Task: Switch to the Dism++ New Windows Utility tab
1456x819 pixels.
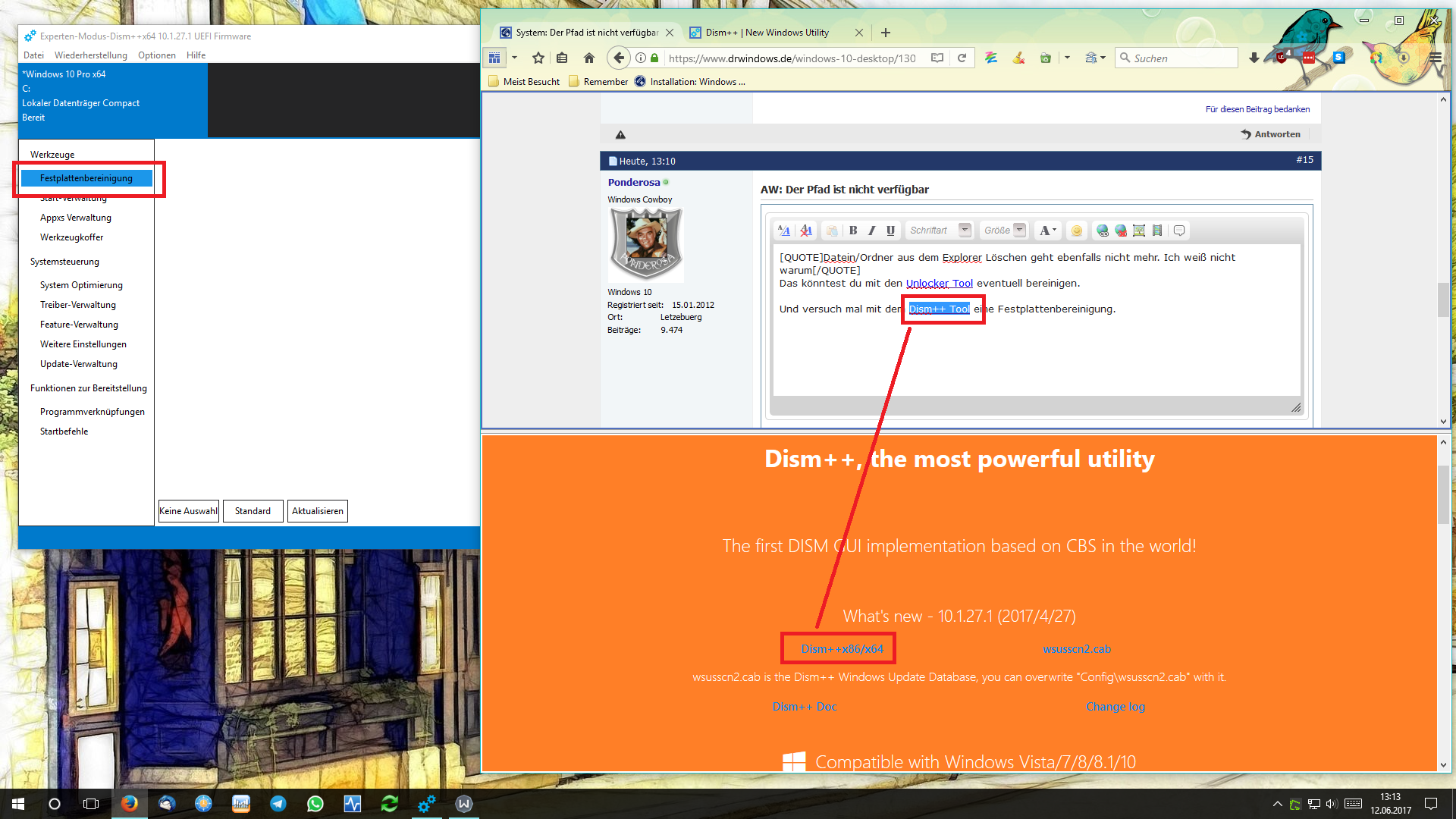Action: tap(767, 33)
